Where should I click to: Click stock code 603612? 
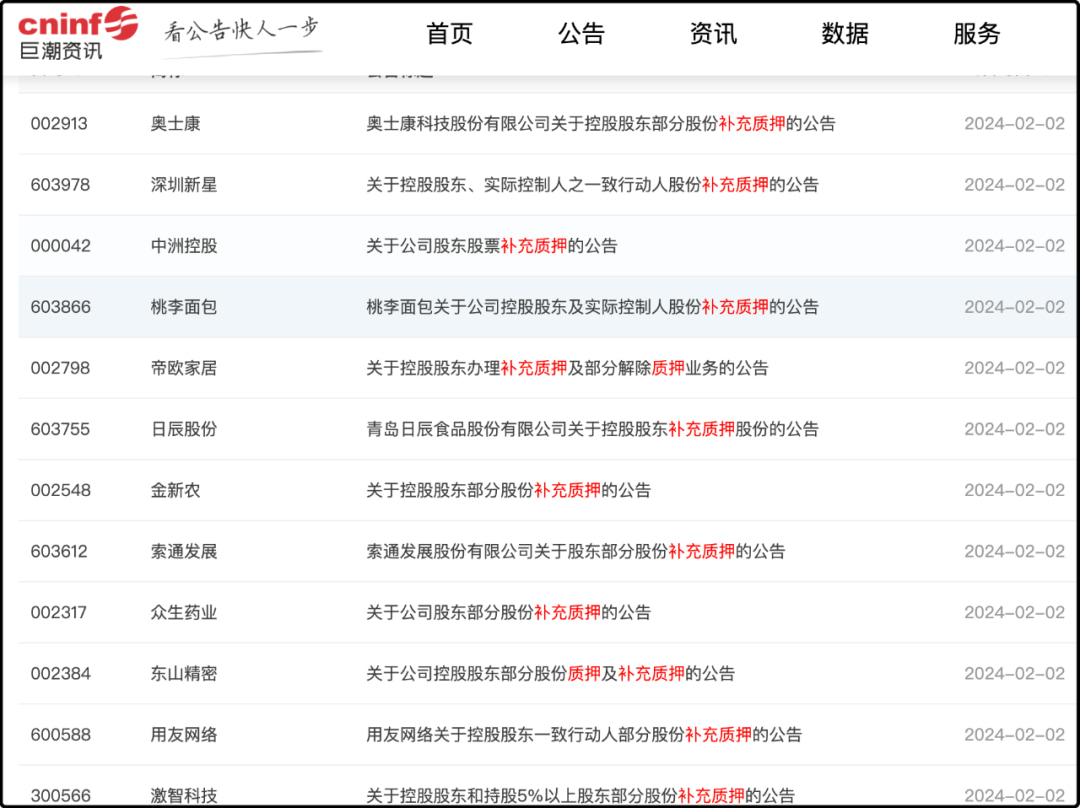[x=59, y=551]
